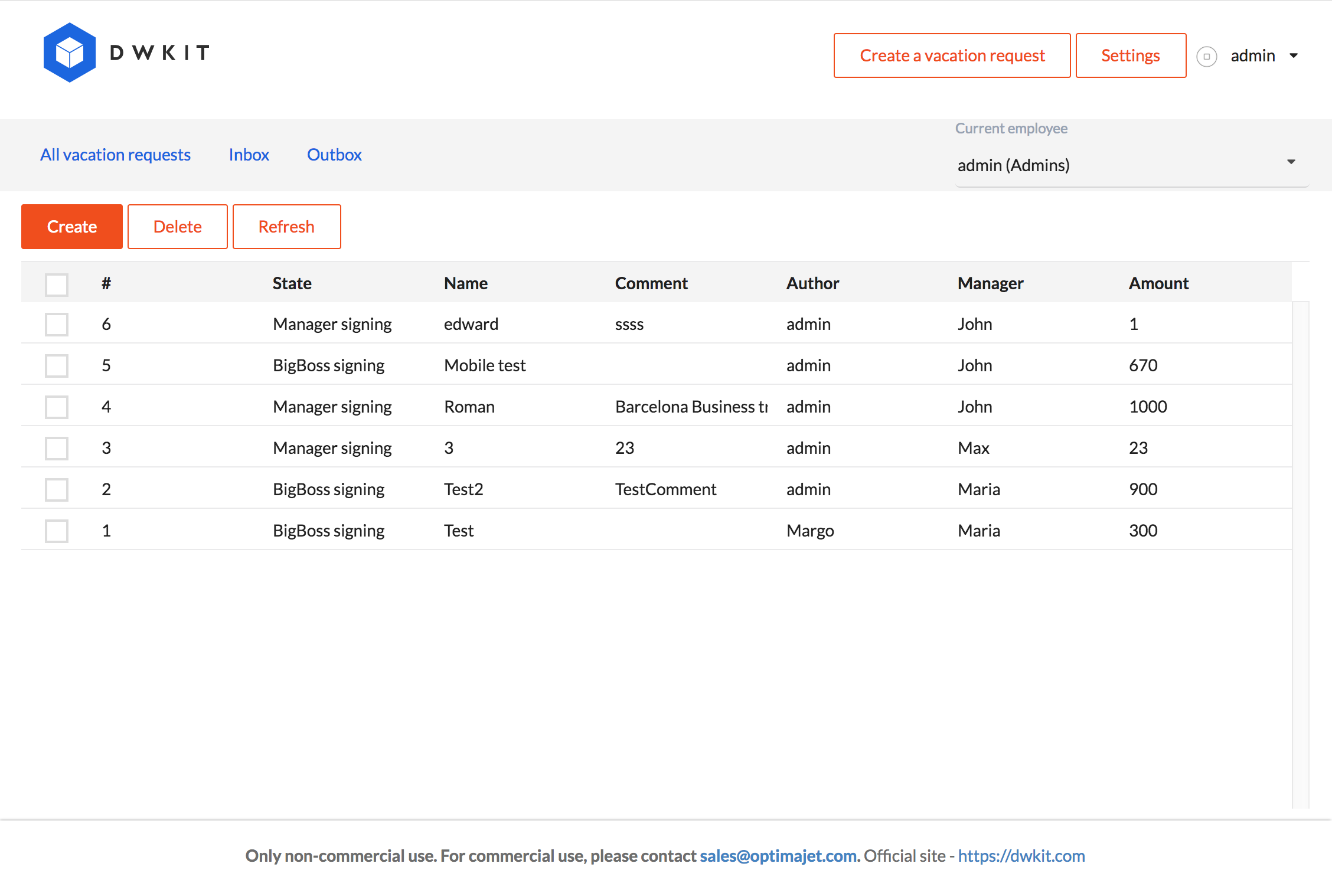Open the admin user menu arrow
Screen dimensions: 1332x896
[x=1294, y=56]
